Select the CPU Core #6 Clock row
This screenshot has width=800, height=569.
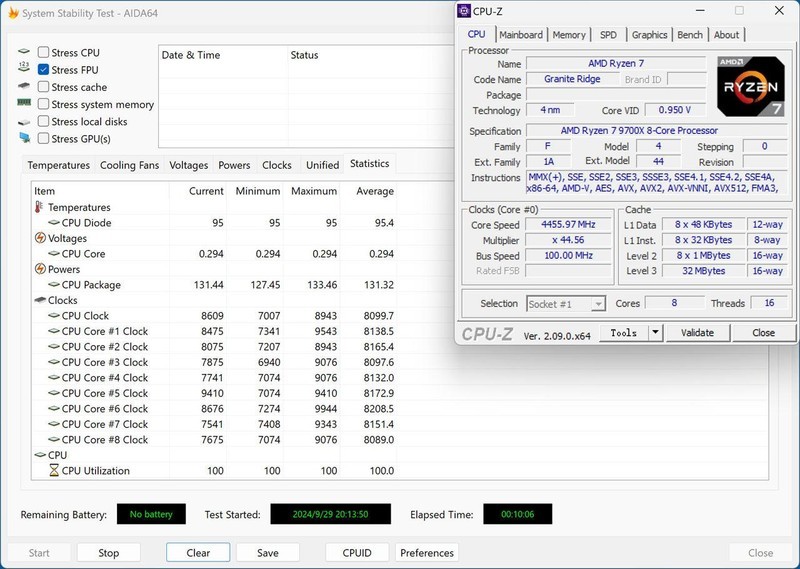tap(214, 409)
